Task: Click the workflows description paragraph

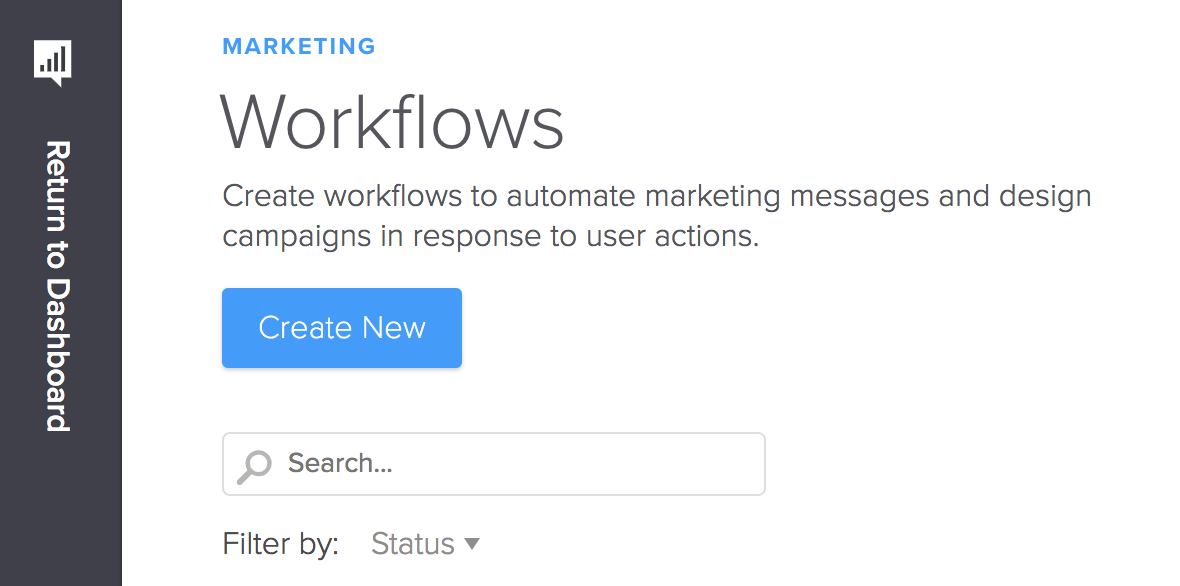Action: pyautogui.click(x=656, y=216)
